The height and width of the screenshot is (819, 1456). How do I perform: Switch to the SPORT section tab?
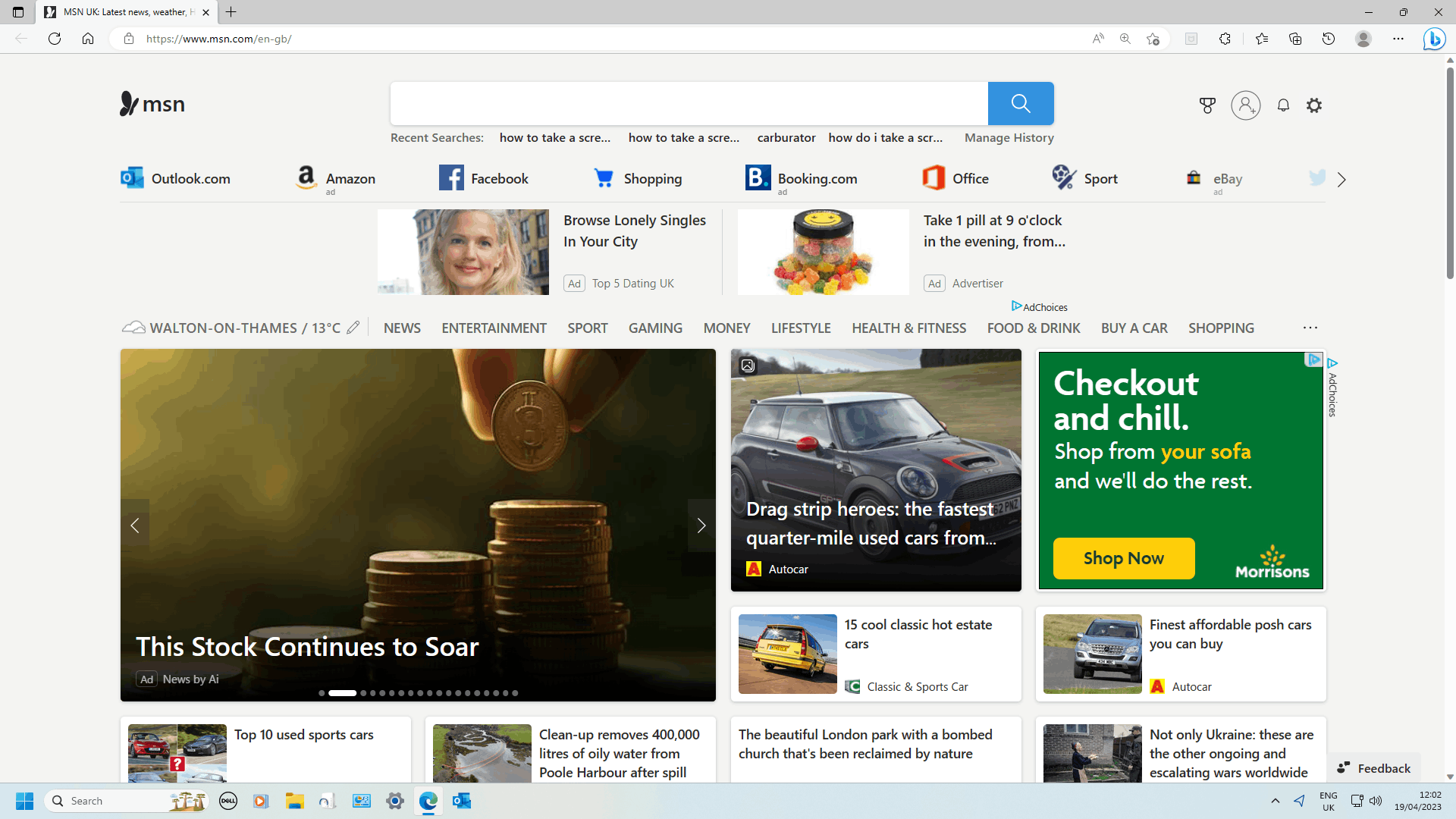coord(587,328)
